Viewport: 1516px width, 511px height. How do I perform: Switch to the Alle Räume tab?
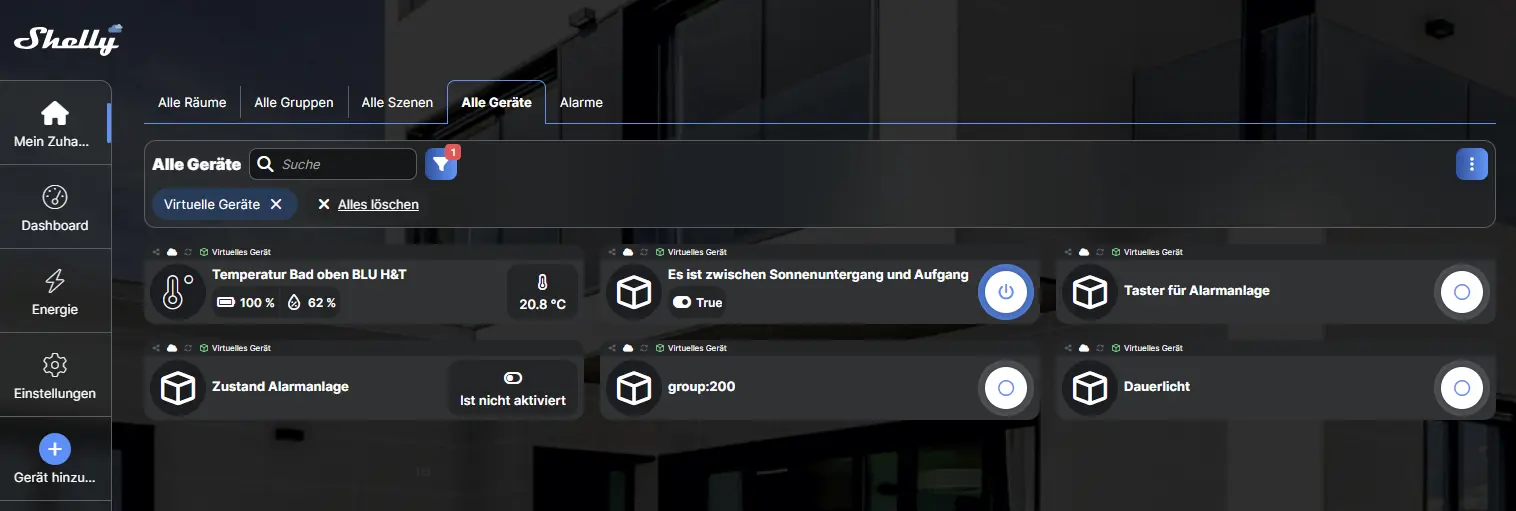192,102
